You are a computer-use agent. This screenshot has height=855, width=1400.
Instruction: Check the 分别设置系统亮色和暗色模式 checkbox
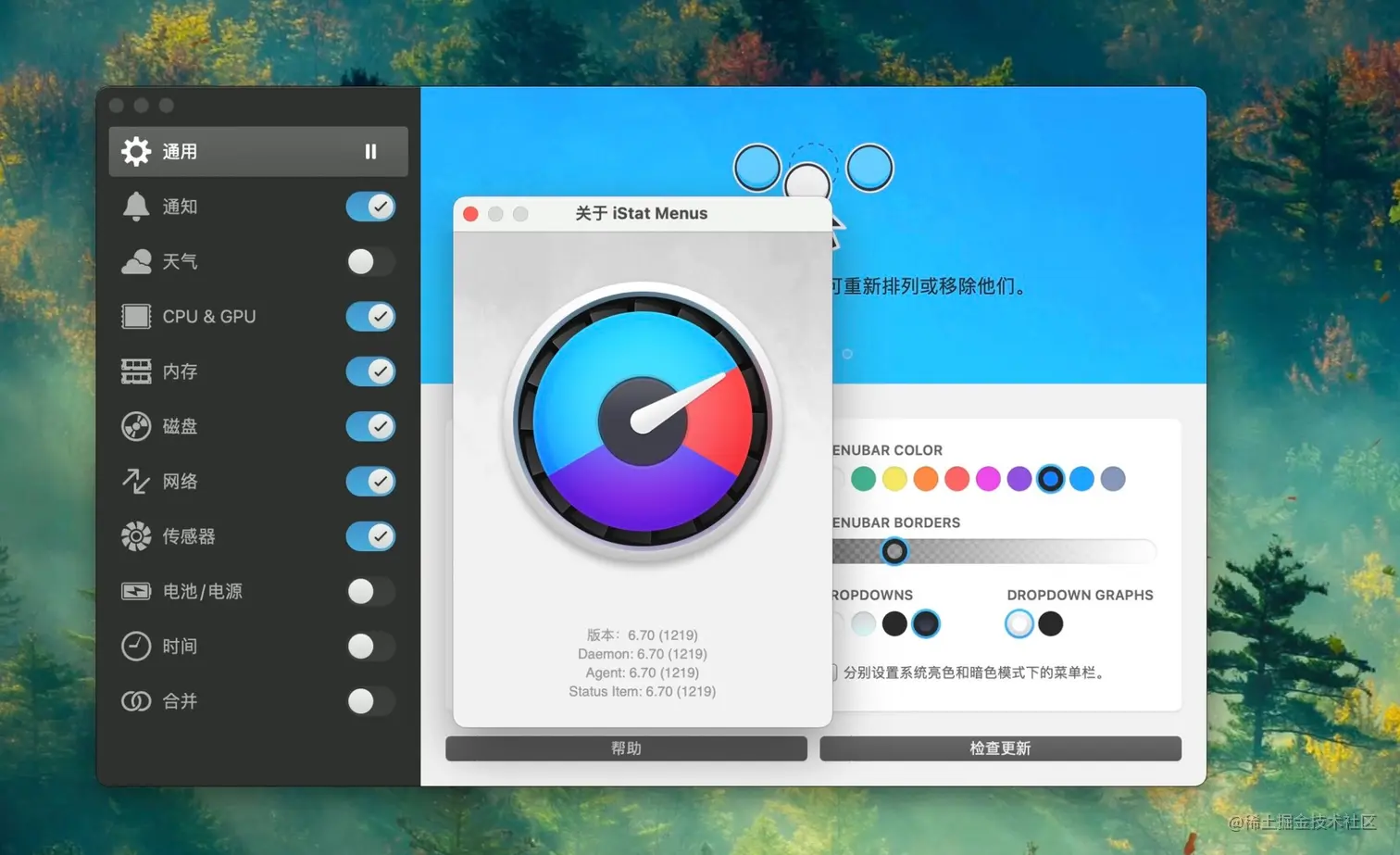[x=832, y=673]
